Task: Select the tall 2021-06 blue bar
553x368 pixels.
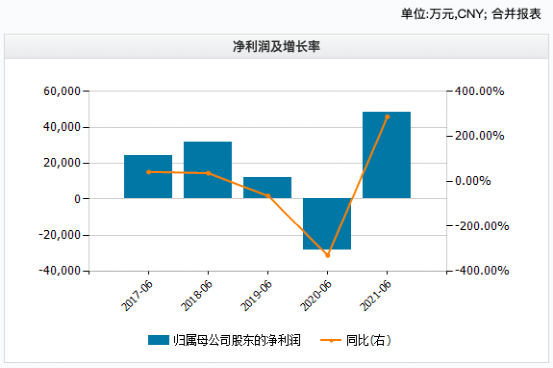Action: (x=387, y=155)
